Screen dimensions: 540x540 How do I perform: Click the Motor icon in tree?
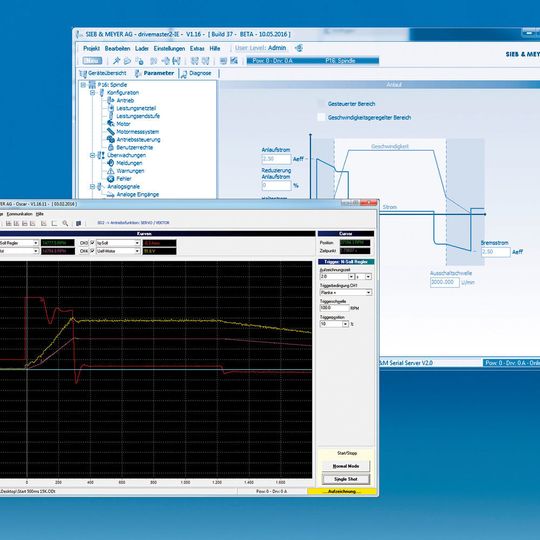[111, 123]
